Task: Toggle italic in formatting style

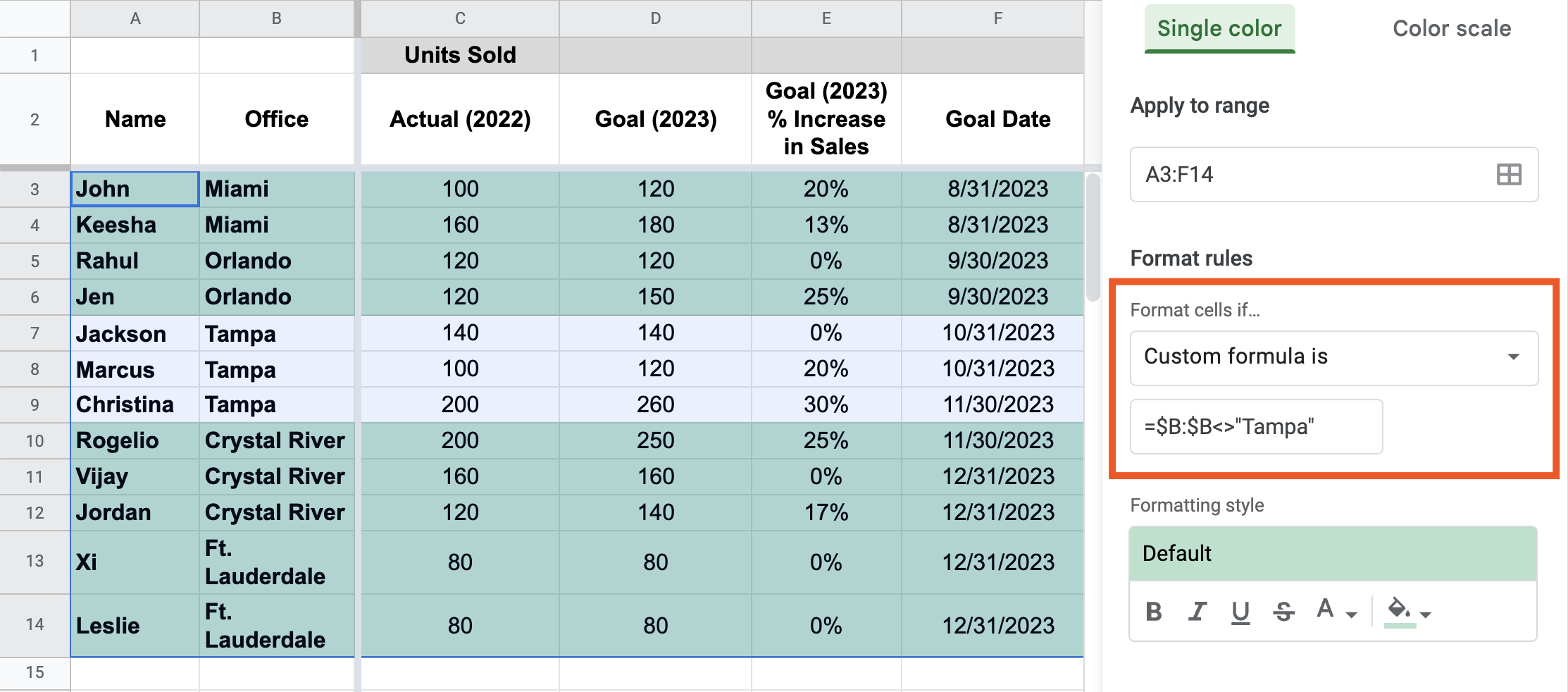Action: pyautogui.click(x=1197, y=611)
